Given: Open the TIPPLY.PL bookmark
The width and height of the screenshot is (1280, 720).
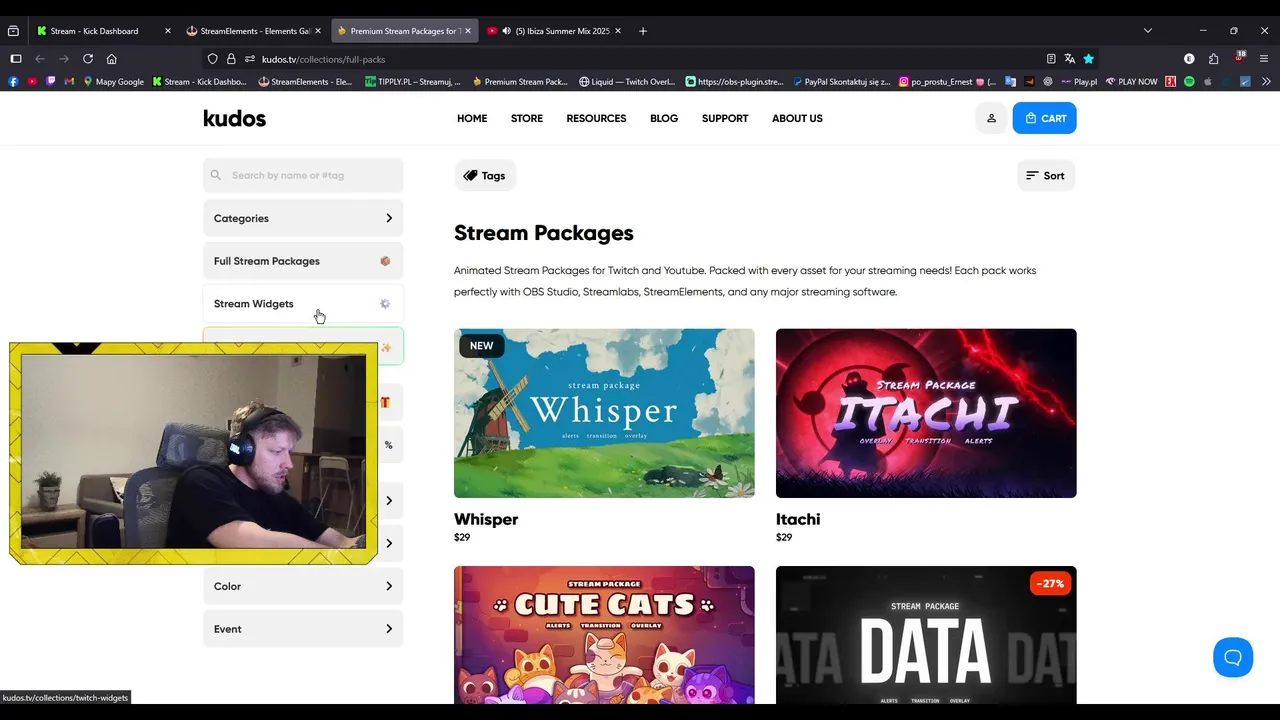Looking at the screenshot, I should (413, 82).
